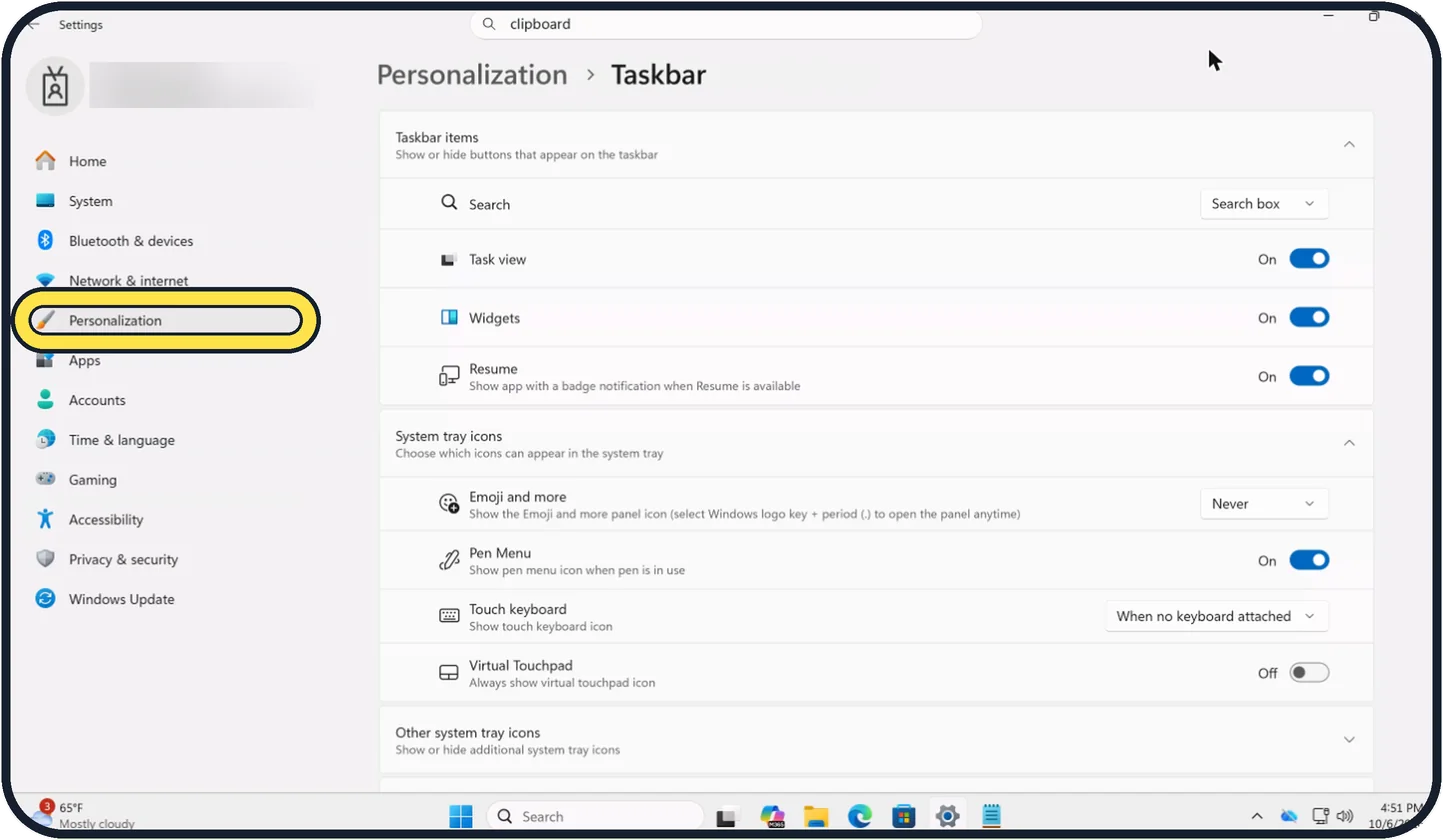
Task: Open the volume control in system tray
Action: tap(1345, 816)
